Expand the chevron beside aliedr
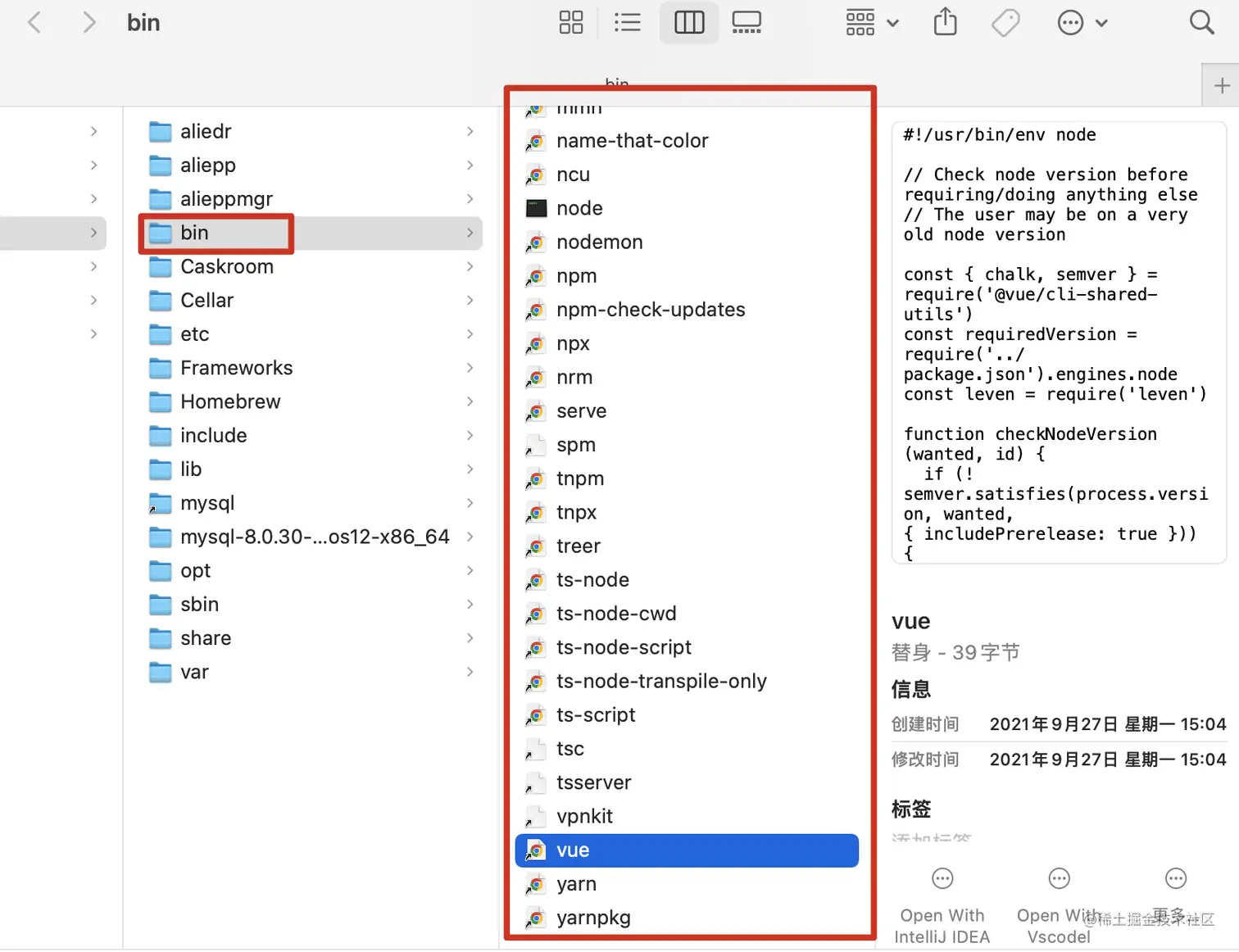 (470, 131)
